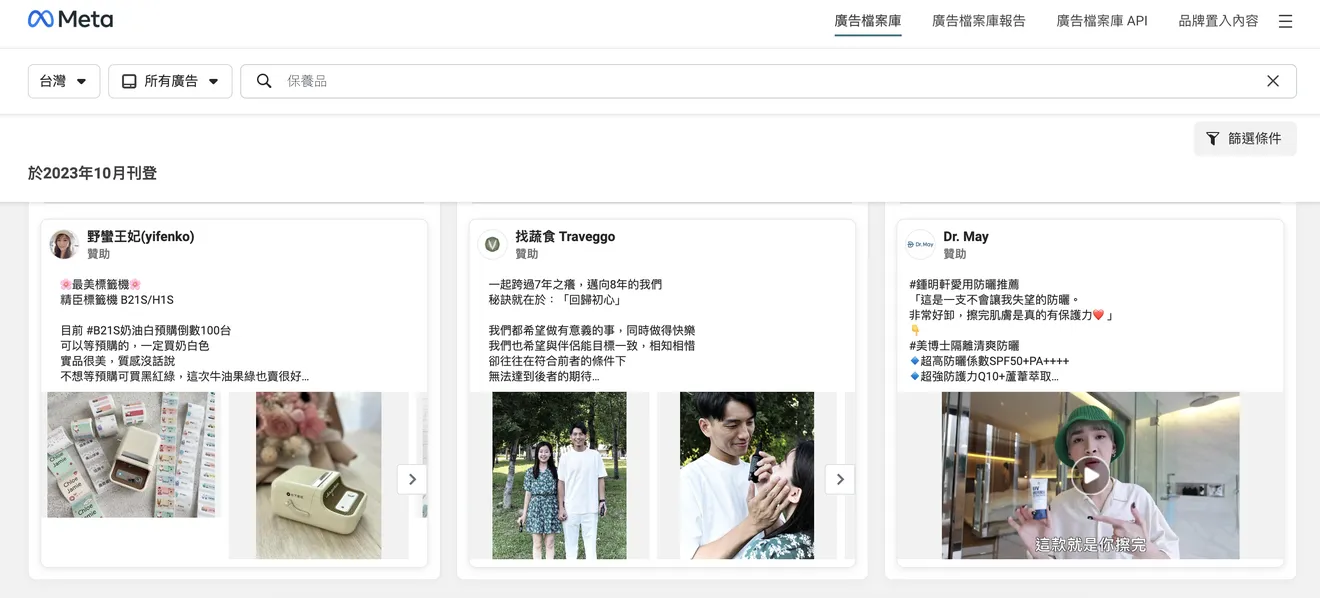Click the text 超高防曬係數SPF50+PA++++
Image resolution: width=1320 pixels, height=598 pixels.
coord(996,361)
